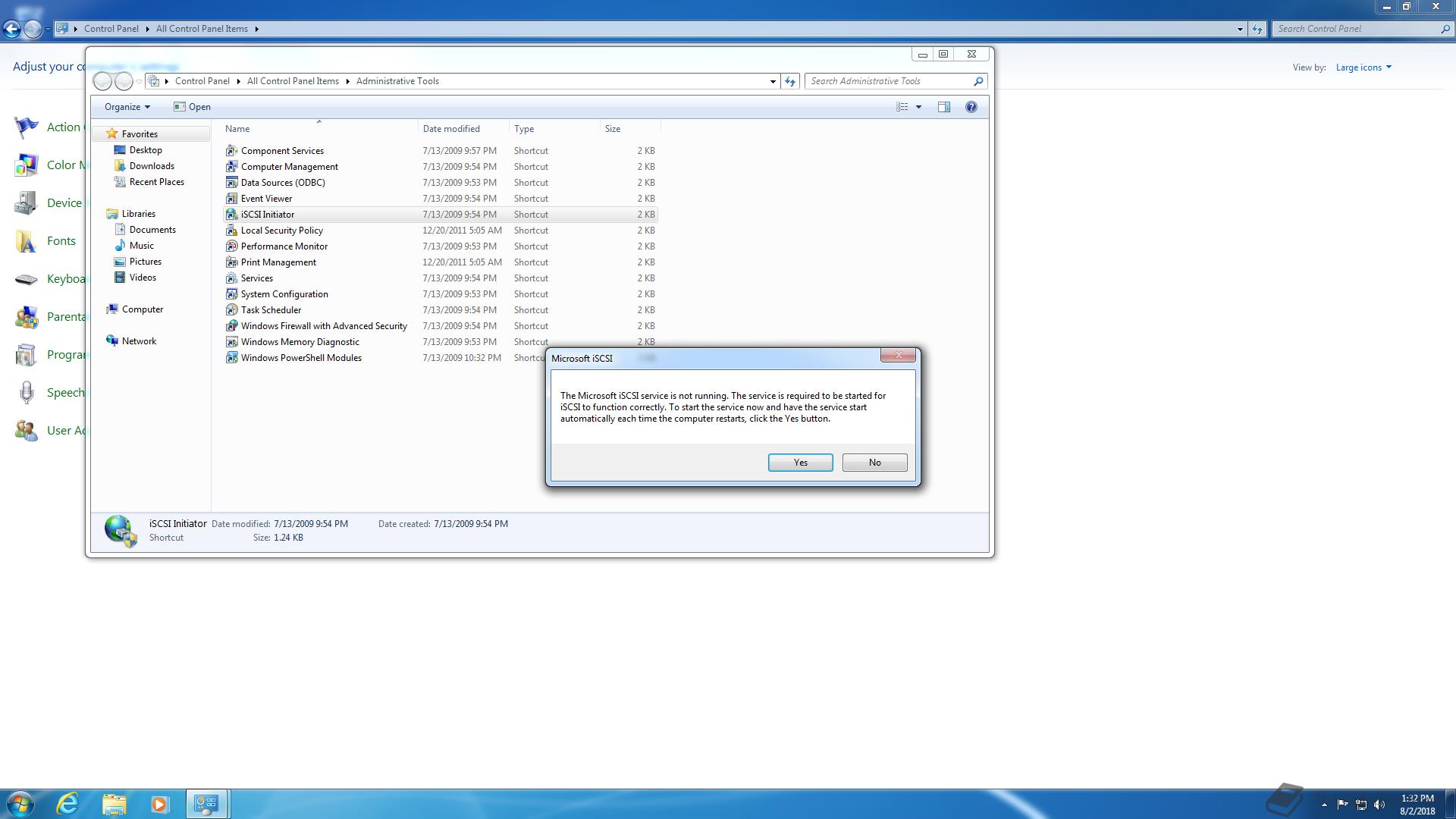Click Yes in the Microsoft iSCSI dialog

pyautogui.click(x=800, y=463)
